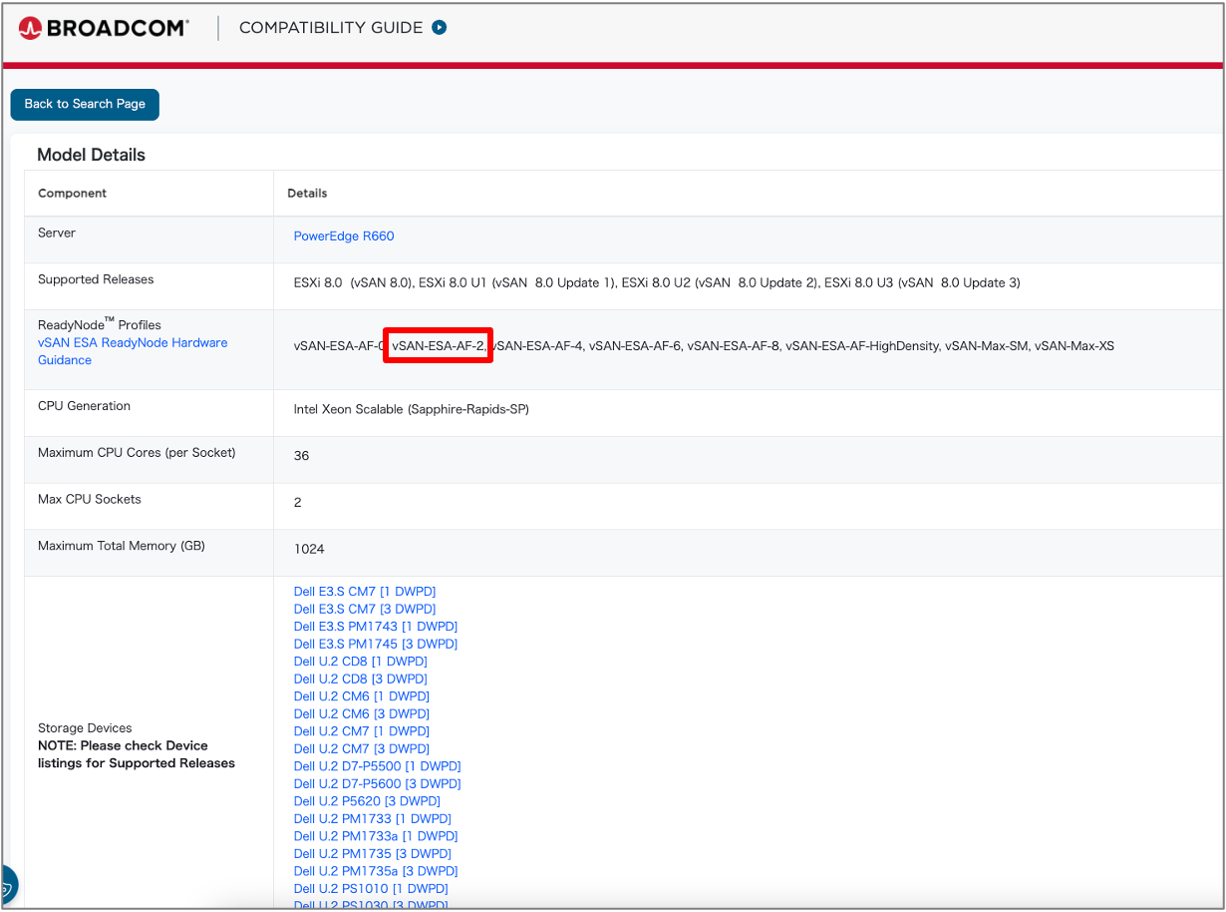Click the Server row label
Image resolution: width=1226 pixels, height=912 pixels.
click(57, 233)
